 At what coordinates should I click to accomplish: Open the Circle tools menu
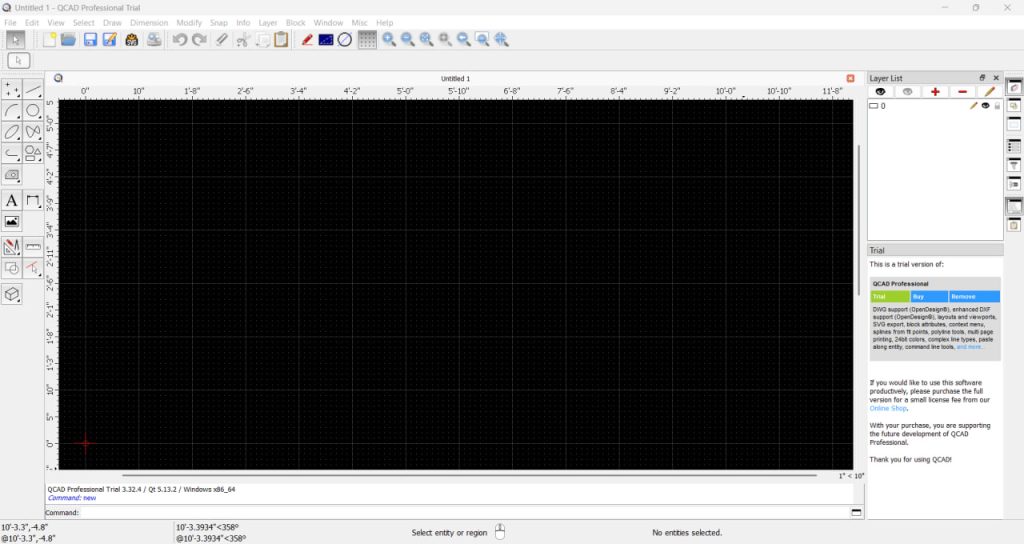(x=33, y=110)
